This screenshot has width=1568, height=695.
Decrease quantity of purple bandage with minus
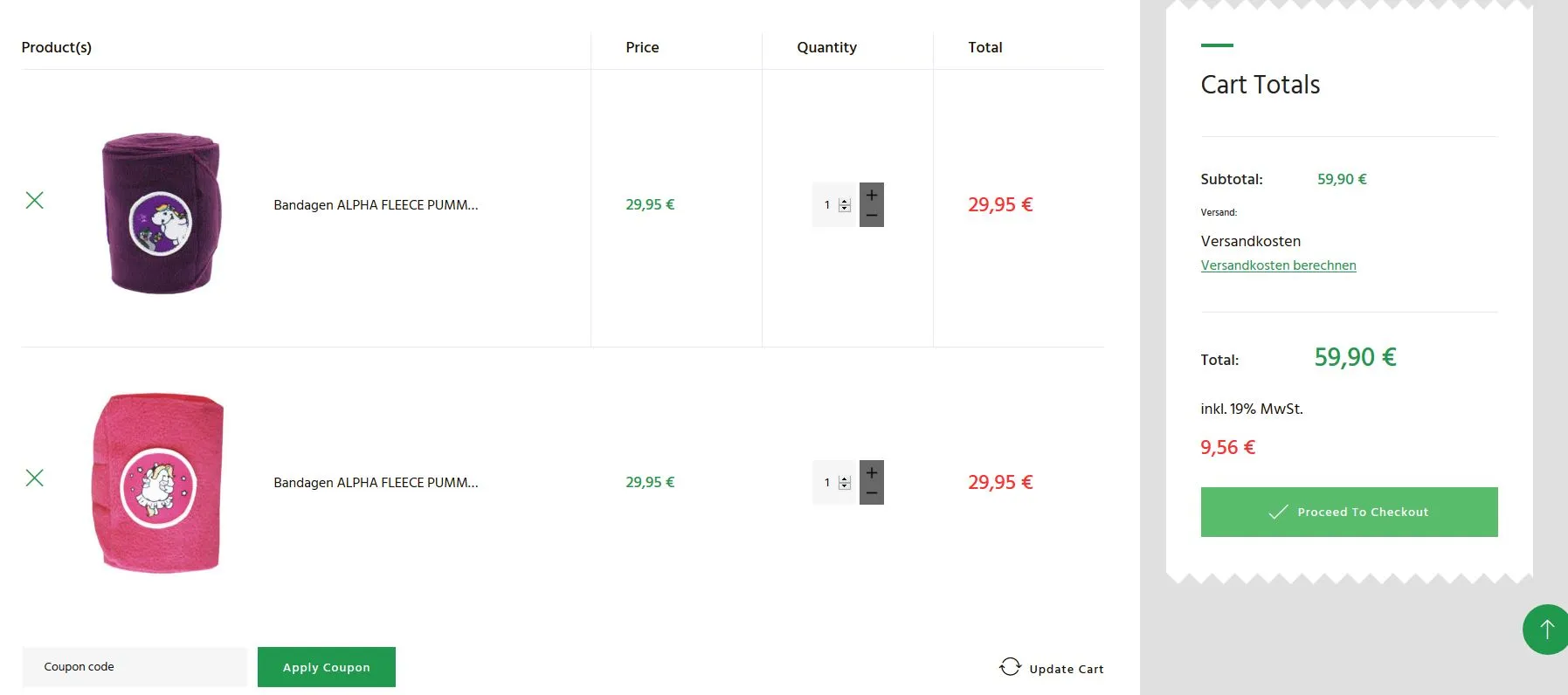pos(872,216)
